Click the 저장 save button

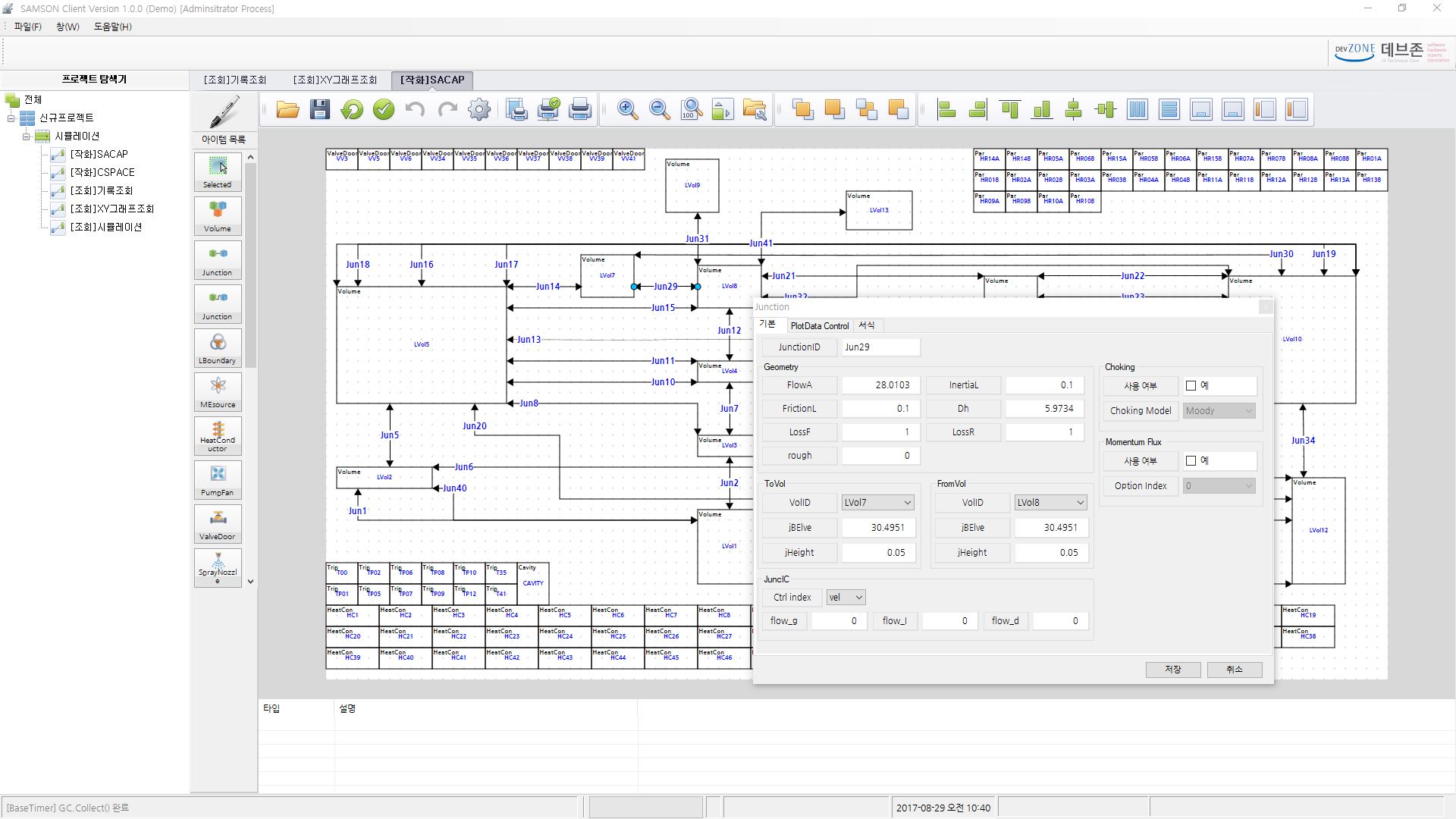pos(1172,670)
